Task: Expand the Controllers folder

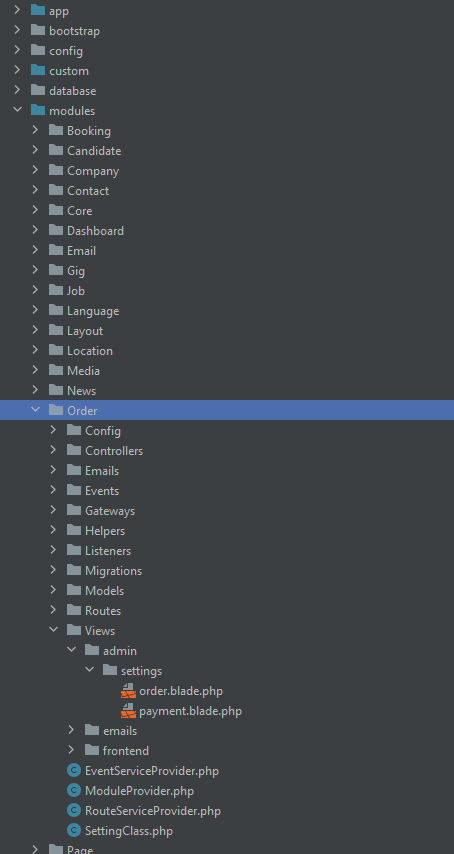Action: (53, 450)
